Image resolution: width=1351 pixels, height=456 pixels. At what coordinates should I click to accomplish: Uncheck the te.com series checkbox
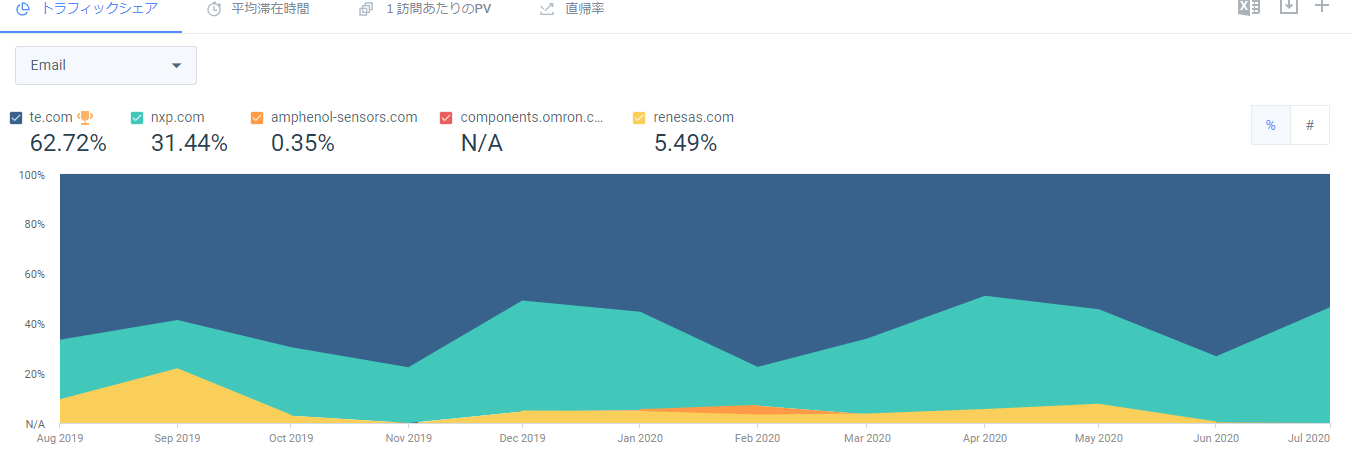coord(16,118)
